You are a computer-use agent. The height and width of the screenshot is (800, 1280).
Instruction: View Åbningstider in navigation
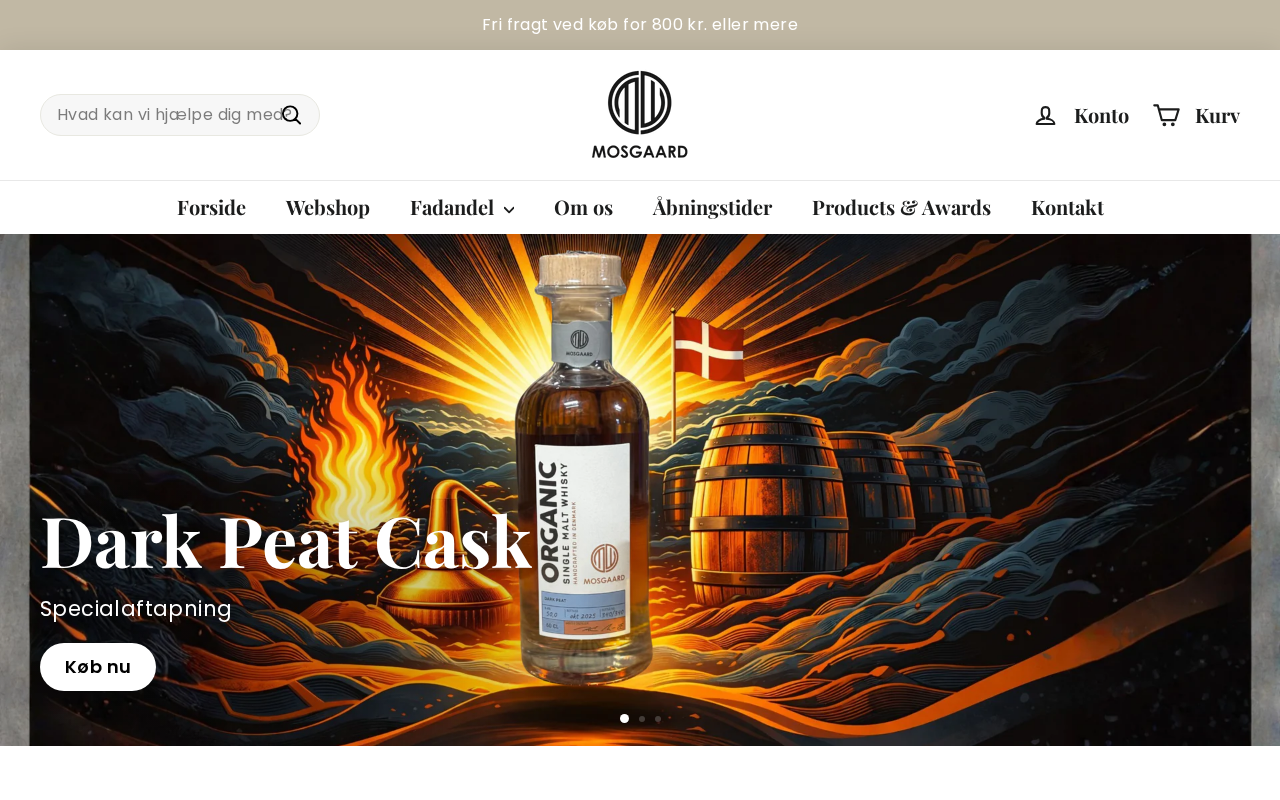point(712,208)
